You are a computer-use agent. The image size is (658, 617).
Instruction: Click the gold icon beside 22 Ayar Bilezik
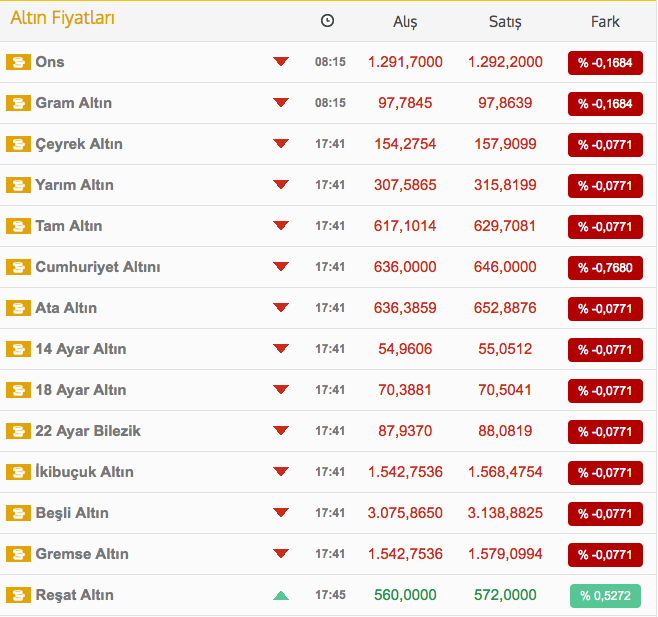(18, 431)
